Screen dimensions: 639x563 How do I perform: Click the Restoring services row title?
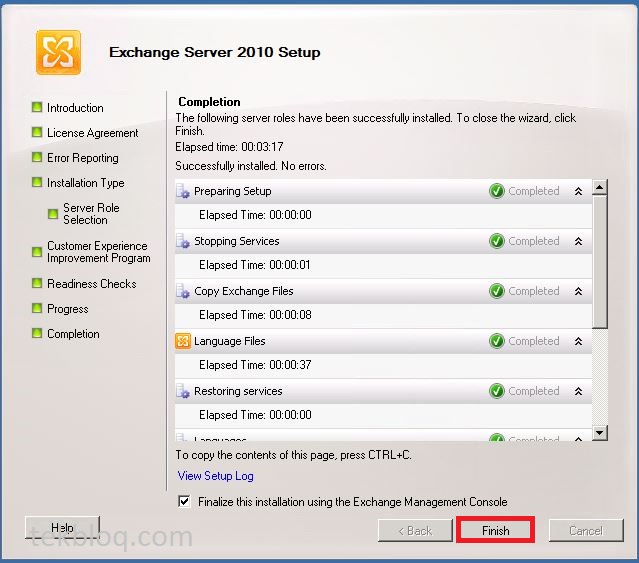click(x=238, y=391)
